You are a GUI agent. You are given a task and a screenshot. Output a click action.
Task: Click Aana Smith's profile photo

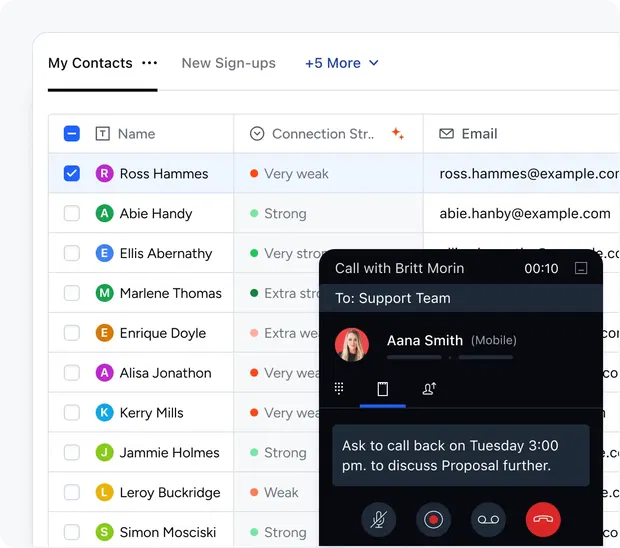pos(352,345)
